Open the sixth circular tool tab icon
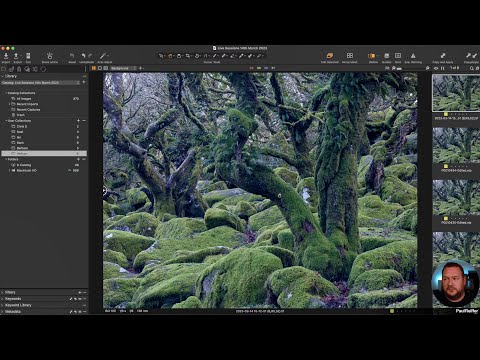The image size is (480, 360). (43, 69)
